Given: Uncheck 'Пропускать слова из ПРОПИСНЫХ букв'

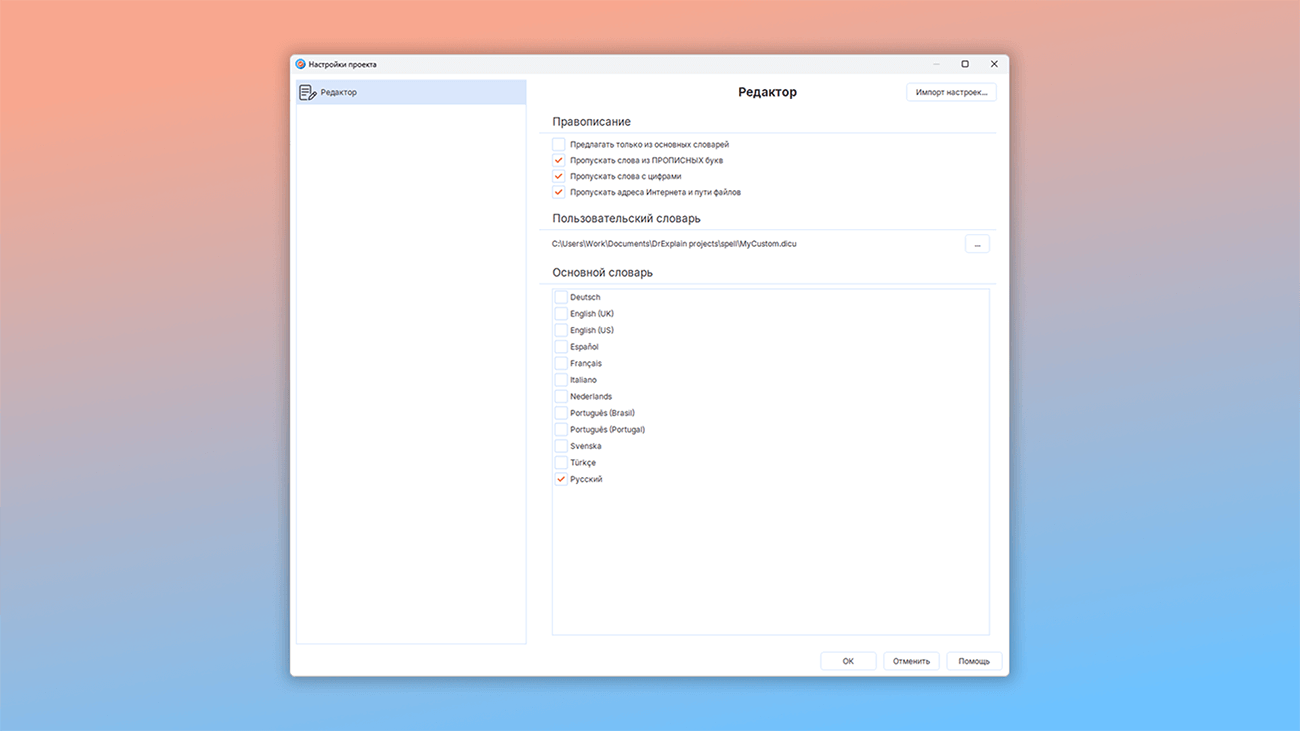Looking at the screenshot, I should (559, 161).
